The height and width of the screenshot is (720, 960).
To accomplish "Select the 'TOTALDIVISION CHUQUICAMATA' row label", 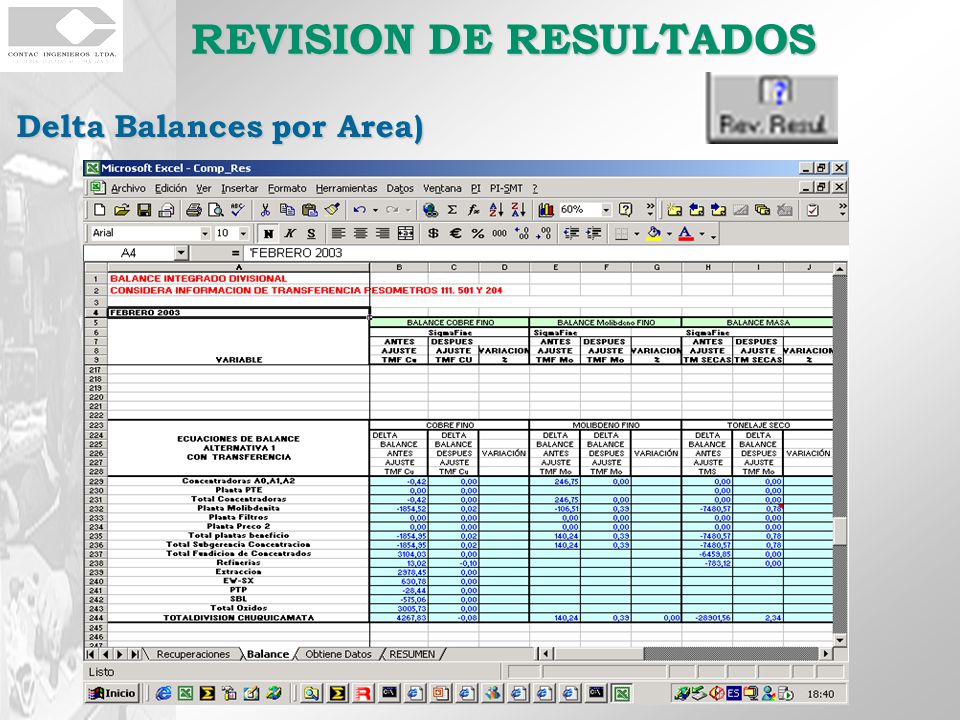I will (238, 618).
